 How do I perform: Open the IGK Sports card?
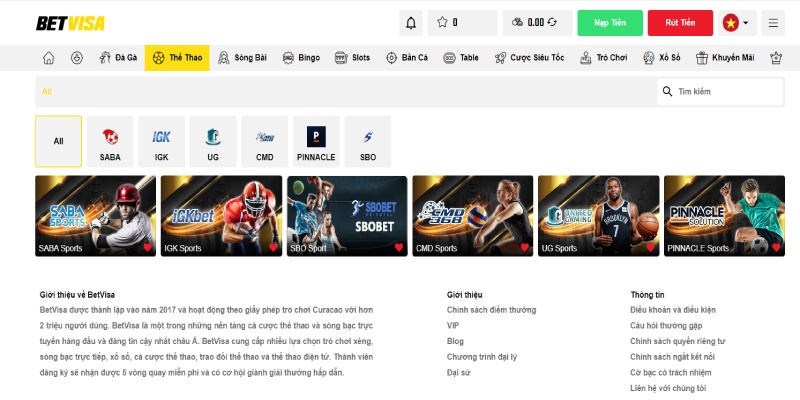tap(221, 216)
